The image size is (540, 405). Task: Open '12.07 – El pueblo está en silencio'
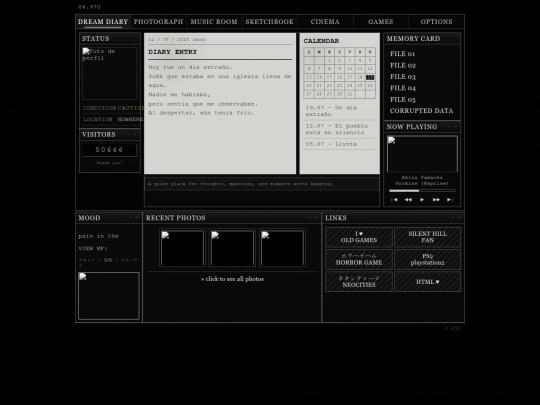340,129
